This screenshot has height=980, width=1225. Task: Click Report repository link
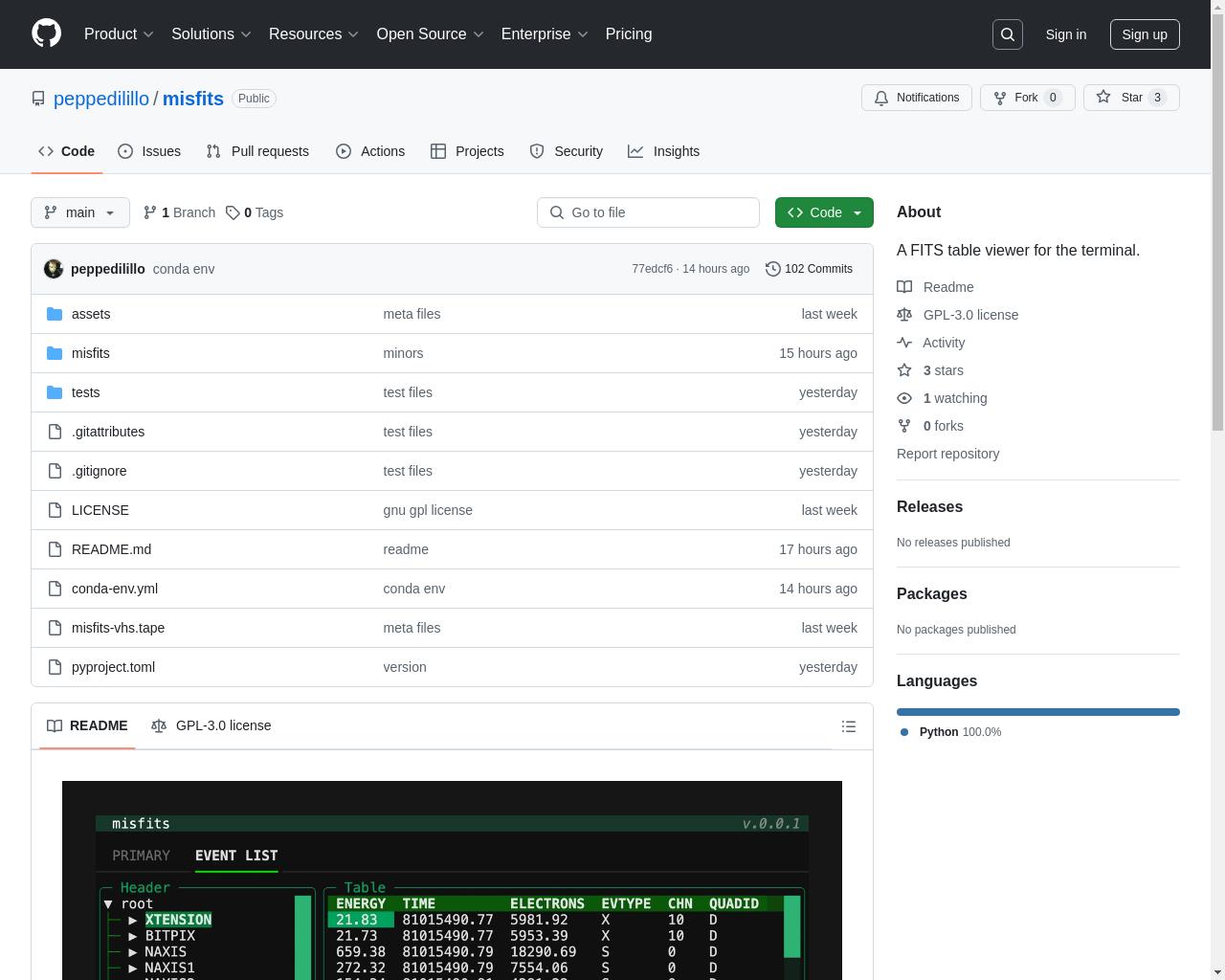pyautogui.click(x=947, y=454)
